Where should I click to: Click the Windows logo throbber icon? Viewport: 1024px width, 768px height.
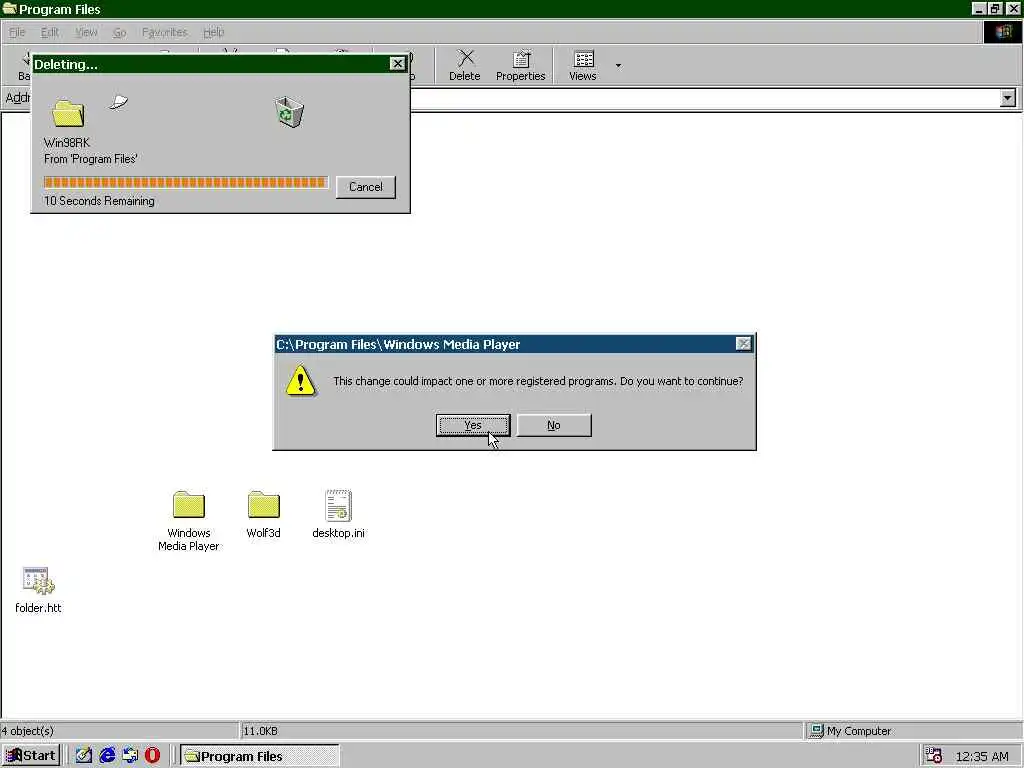tap(1002, 32)
